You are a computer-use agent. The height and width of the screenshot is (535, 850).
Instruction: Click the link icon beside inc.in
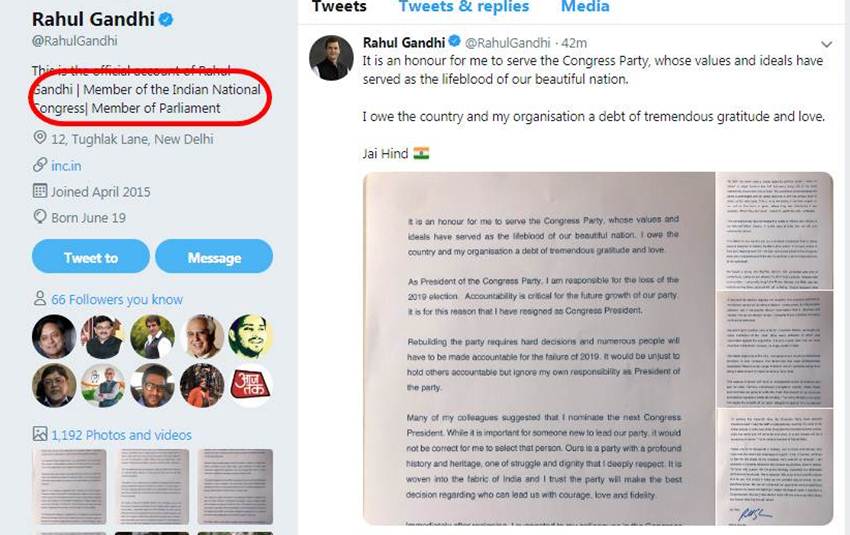tap(40, 164)
